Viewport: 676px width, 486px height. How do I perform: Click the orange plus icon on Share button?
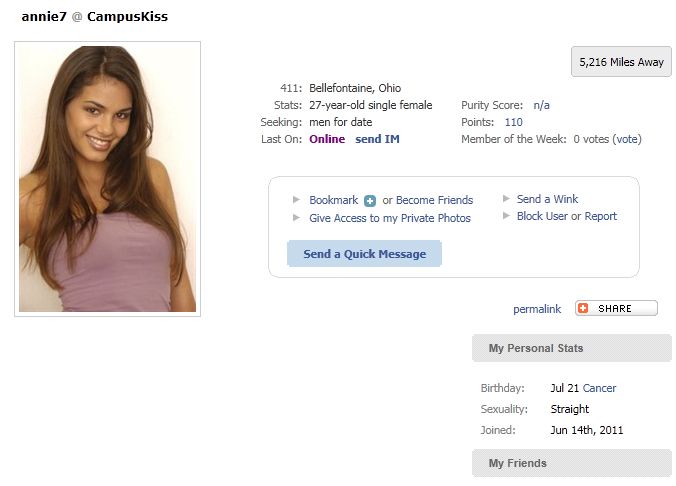point(583,308)
